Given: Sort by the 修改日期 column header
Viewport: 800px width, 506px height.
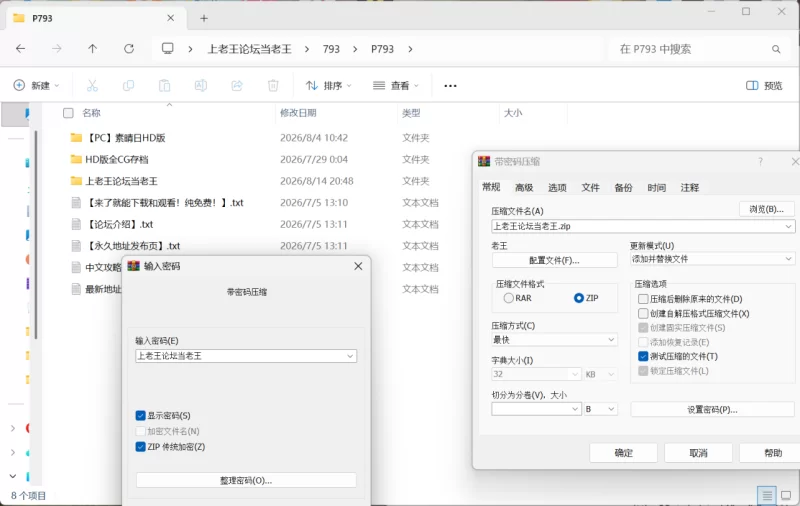Looking at the screenshot, I should [x=298, y=113].
